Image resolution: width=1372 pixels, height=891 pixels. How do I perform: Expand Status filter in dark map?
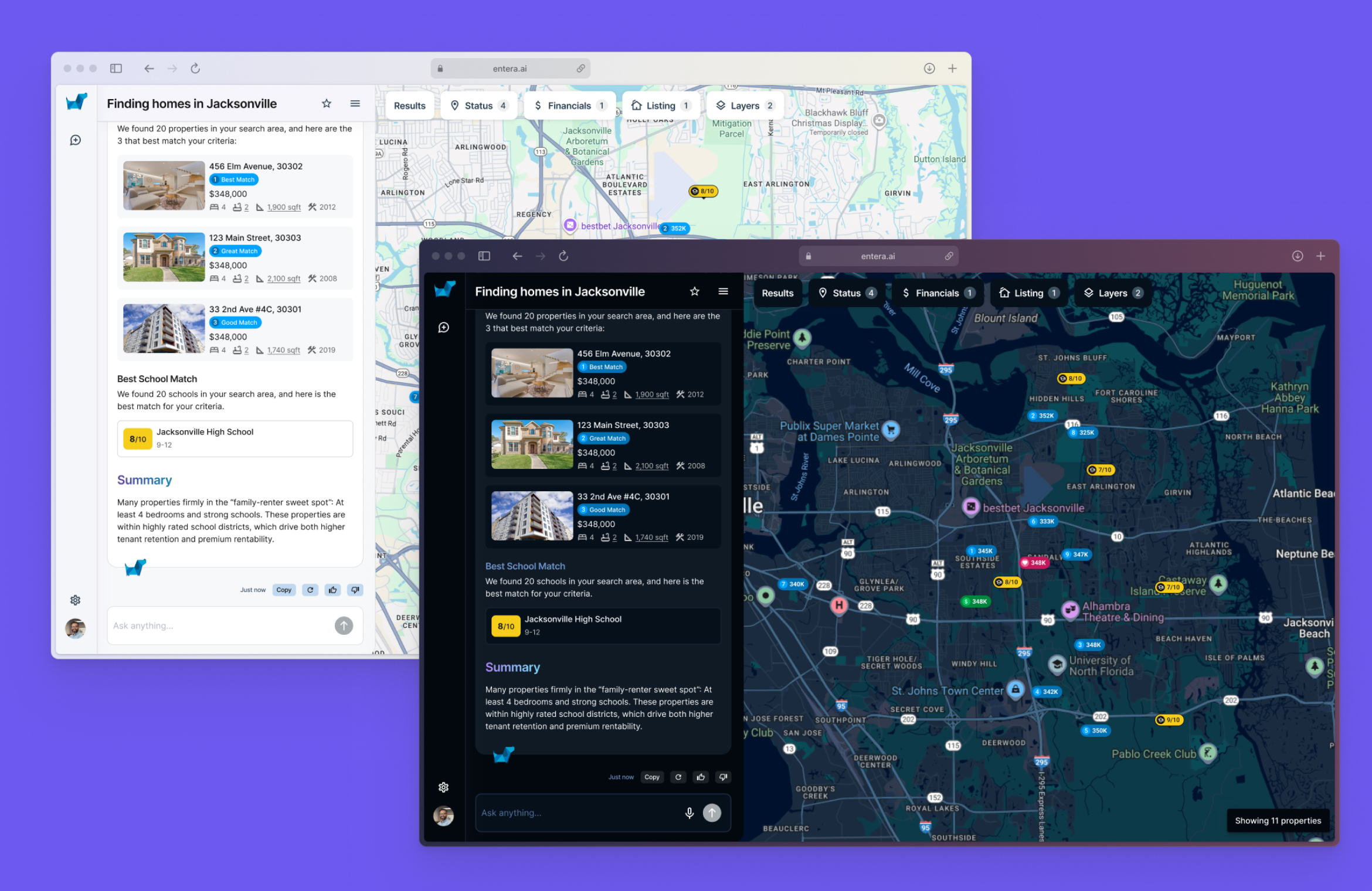(x=848, y=293)
